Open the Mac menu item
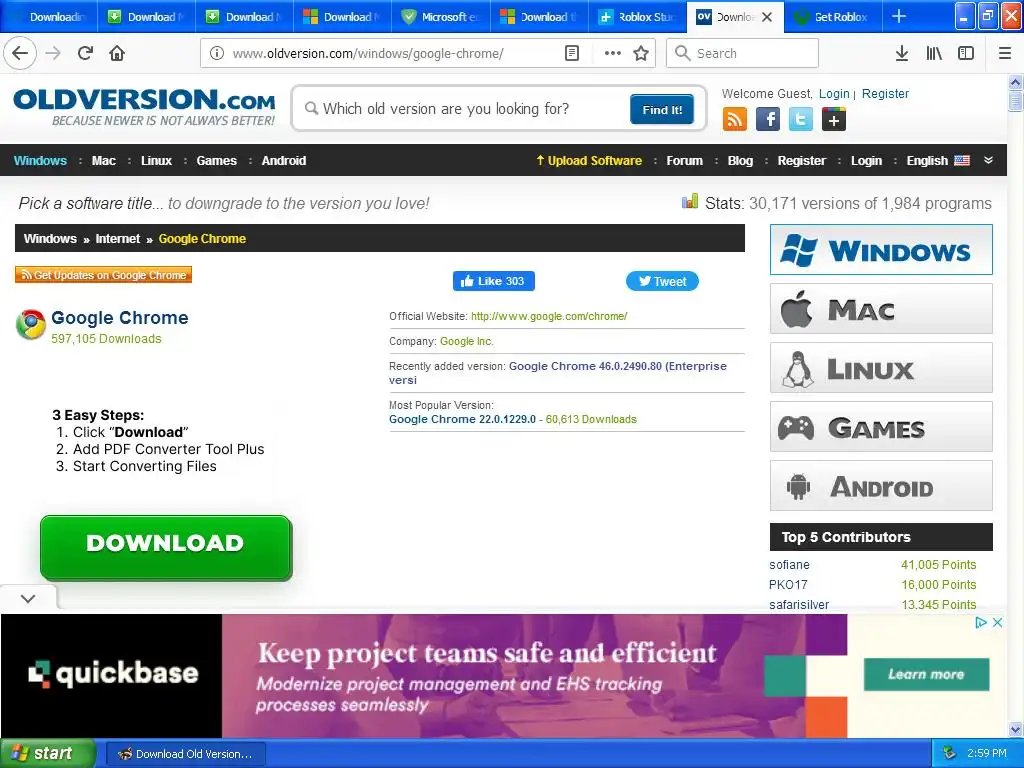This screenshot has width=1024, height=768. [x=104, y=161]
